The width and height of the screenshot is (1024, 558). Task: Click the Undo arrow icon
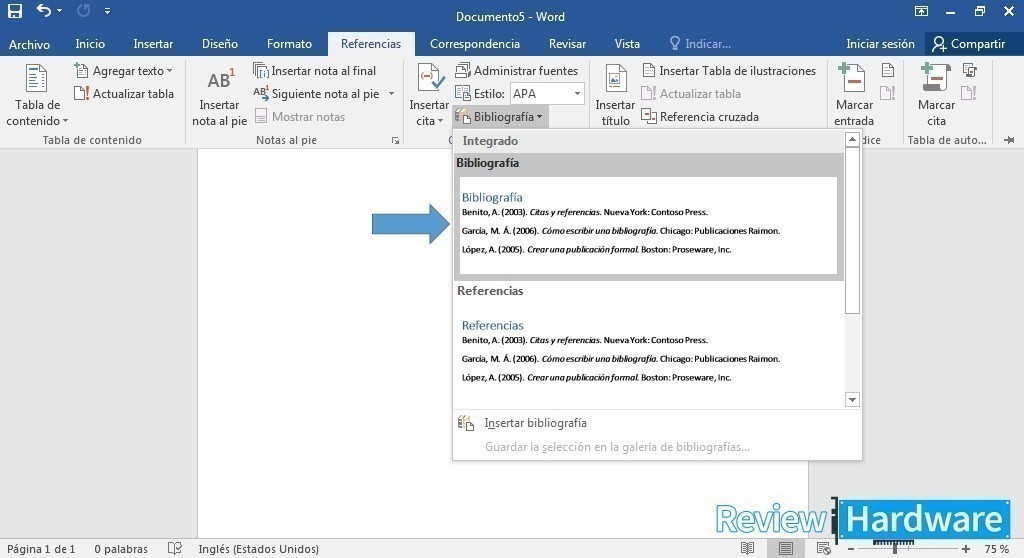(x=44, y=10)
